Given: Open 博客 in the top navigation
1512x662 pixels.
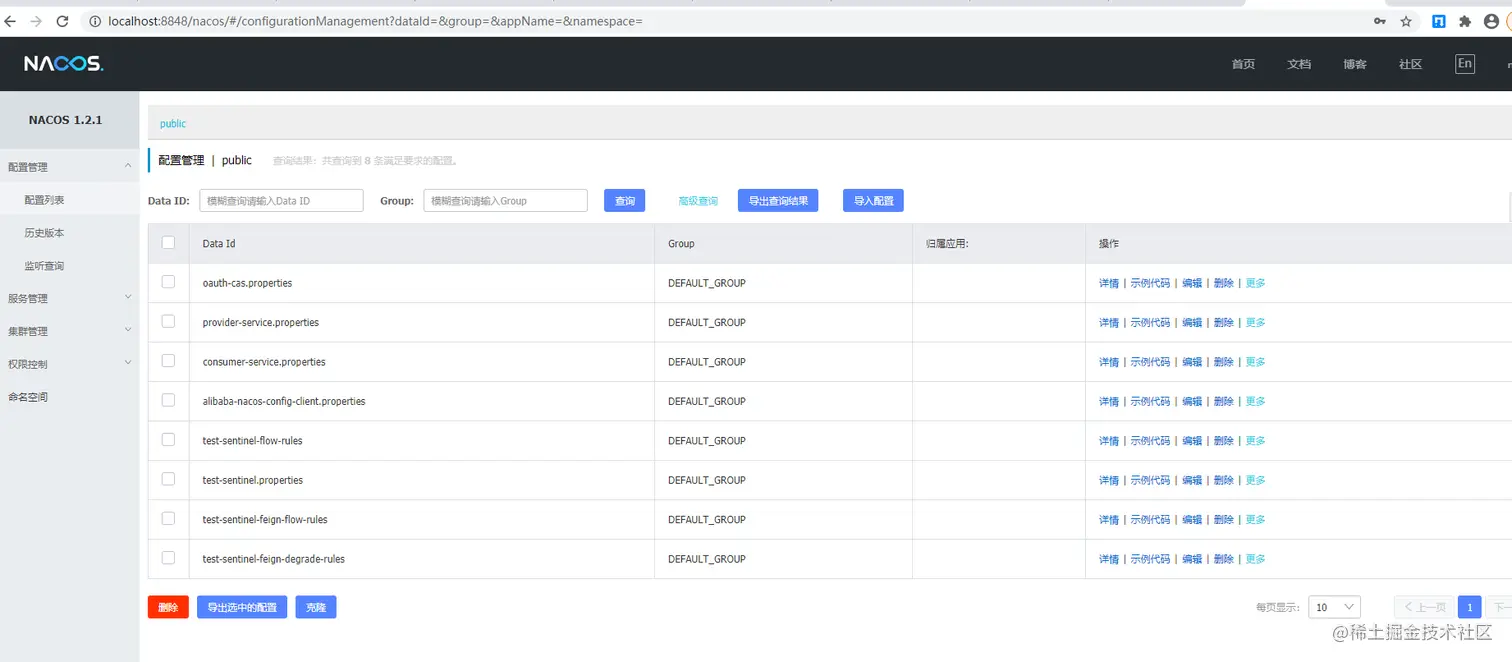Looking at the screenshot, I should tap(1355, 64).
